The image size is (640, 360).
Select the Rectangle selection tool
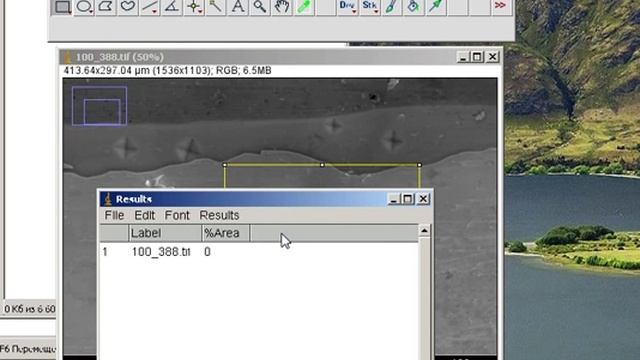(62, 6)
